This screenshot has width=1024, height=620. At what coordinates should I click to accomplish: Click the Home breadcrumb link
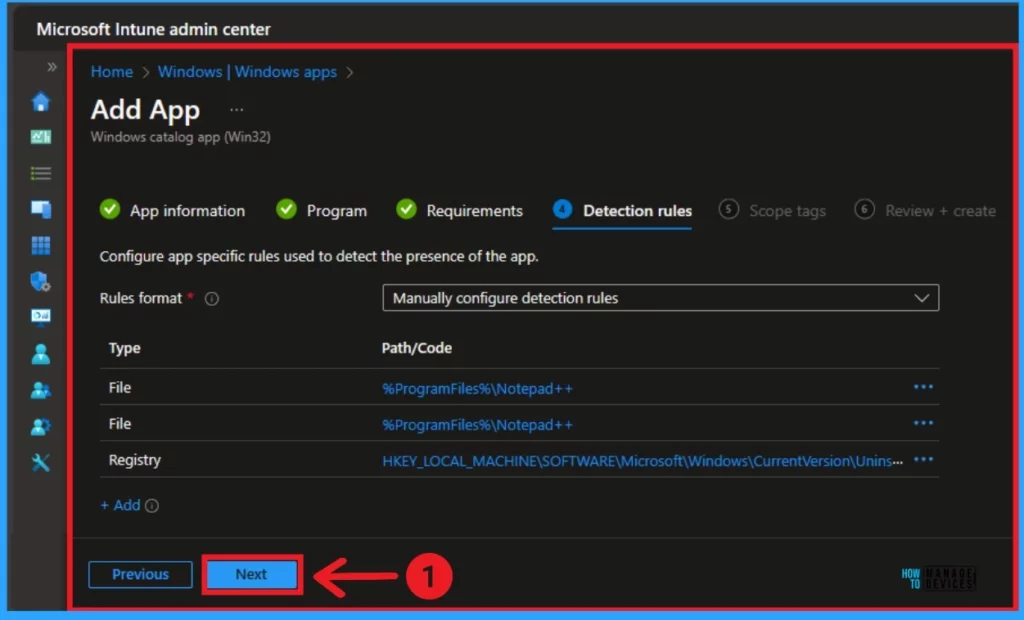tap(112, 72)
